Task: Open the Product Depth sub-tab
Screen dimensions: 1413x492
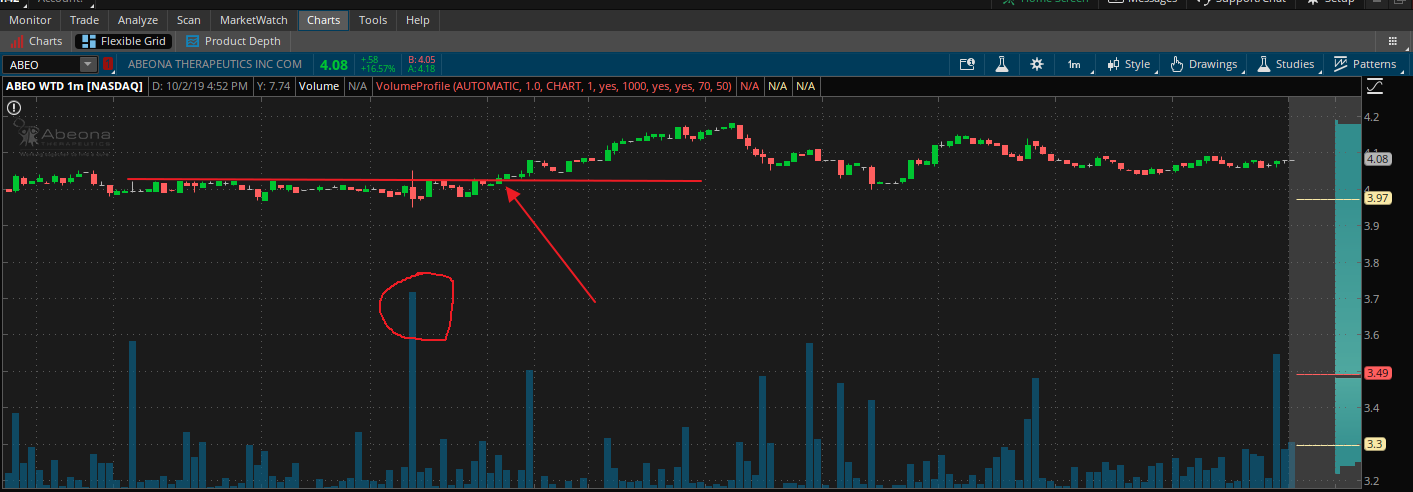Action: coord(234,41)
